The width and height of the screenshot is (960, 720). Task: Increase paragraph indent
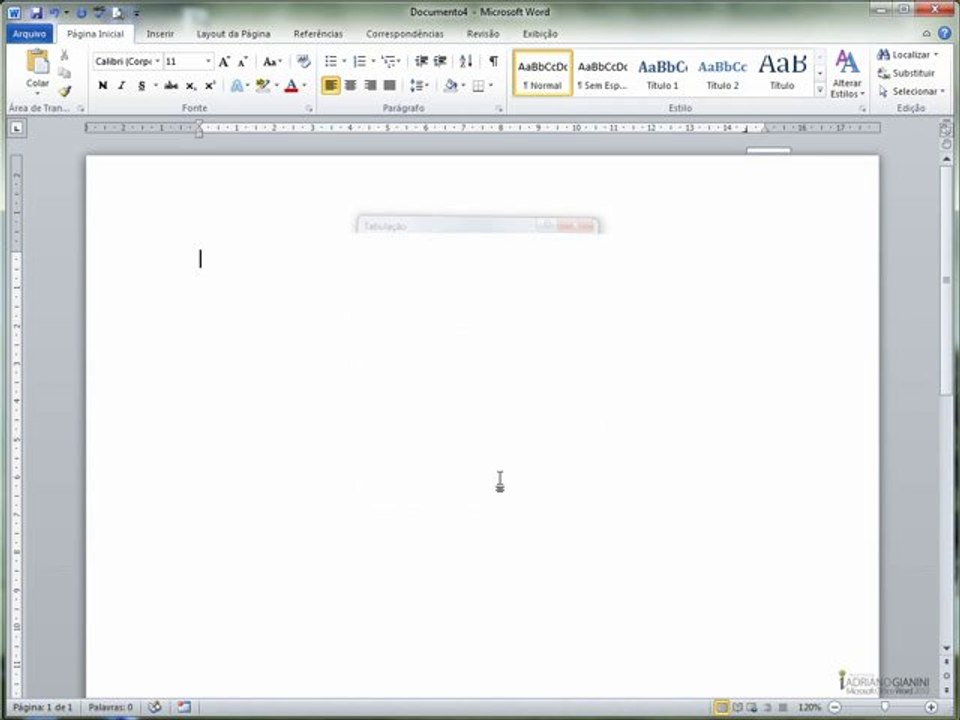[440, 61]
